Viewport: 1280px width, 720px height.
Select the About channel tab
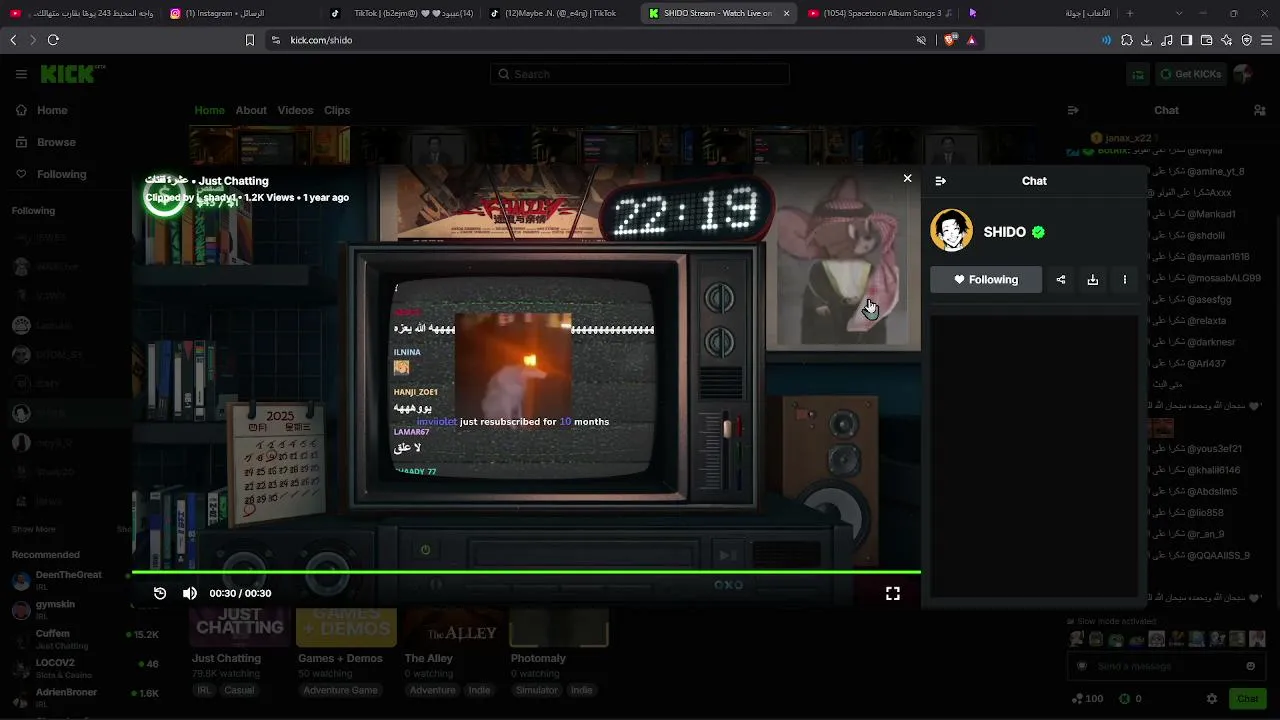[251, 110]
